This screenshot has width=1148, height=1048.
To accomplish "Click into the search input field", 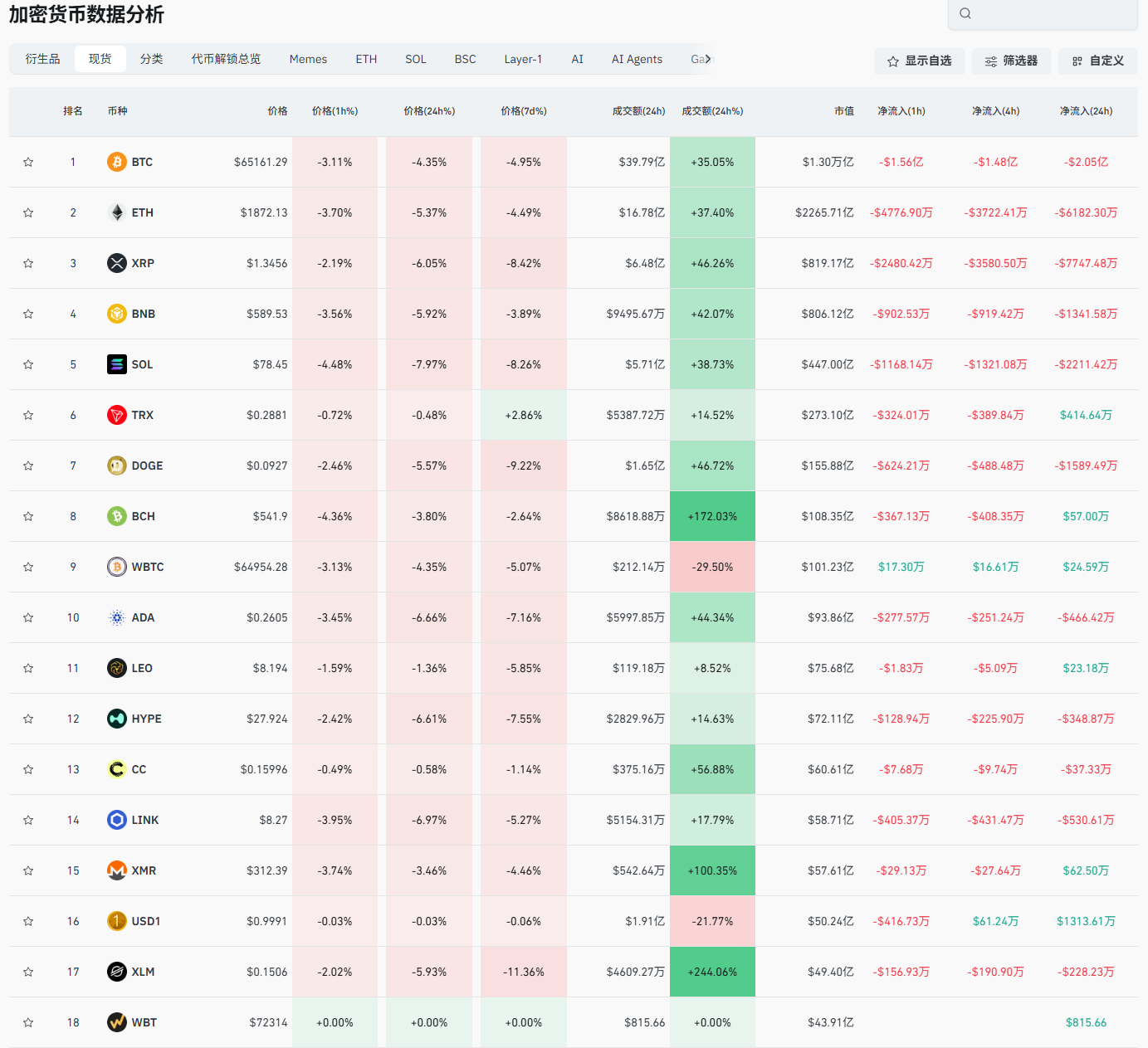I will point(1050,13).
